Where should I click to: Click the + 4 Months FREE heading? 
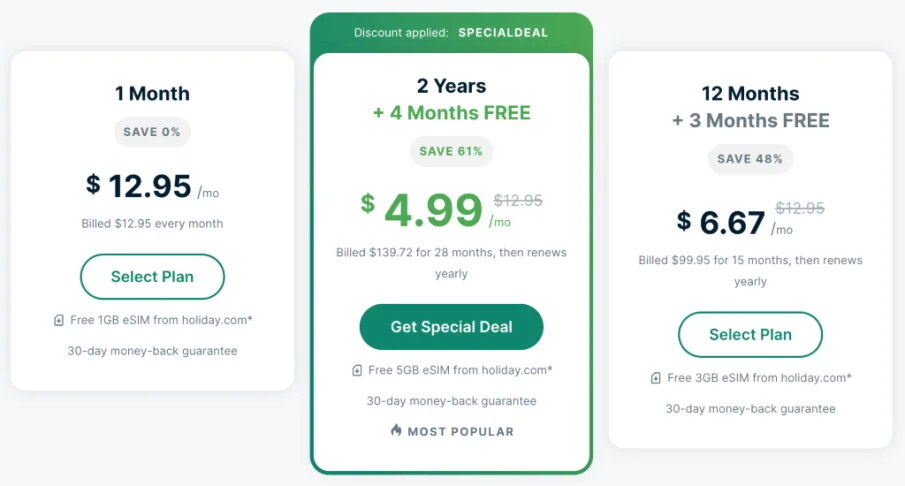[x=451, y=113]
